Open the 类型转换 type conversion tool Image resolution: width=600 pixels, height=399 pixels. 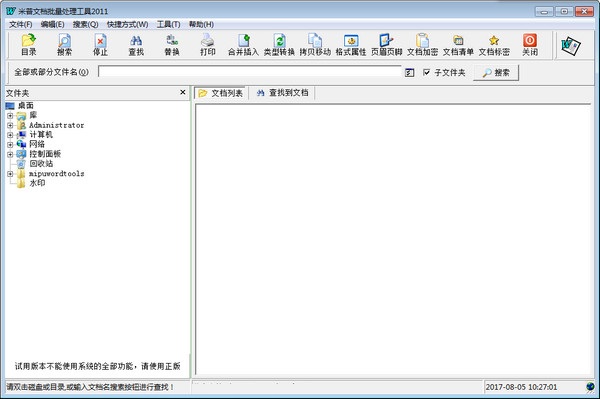[279, 45]
